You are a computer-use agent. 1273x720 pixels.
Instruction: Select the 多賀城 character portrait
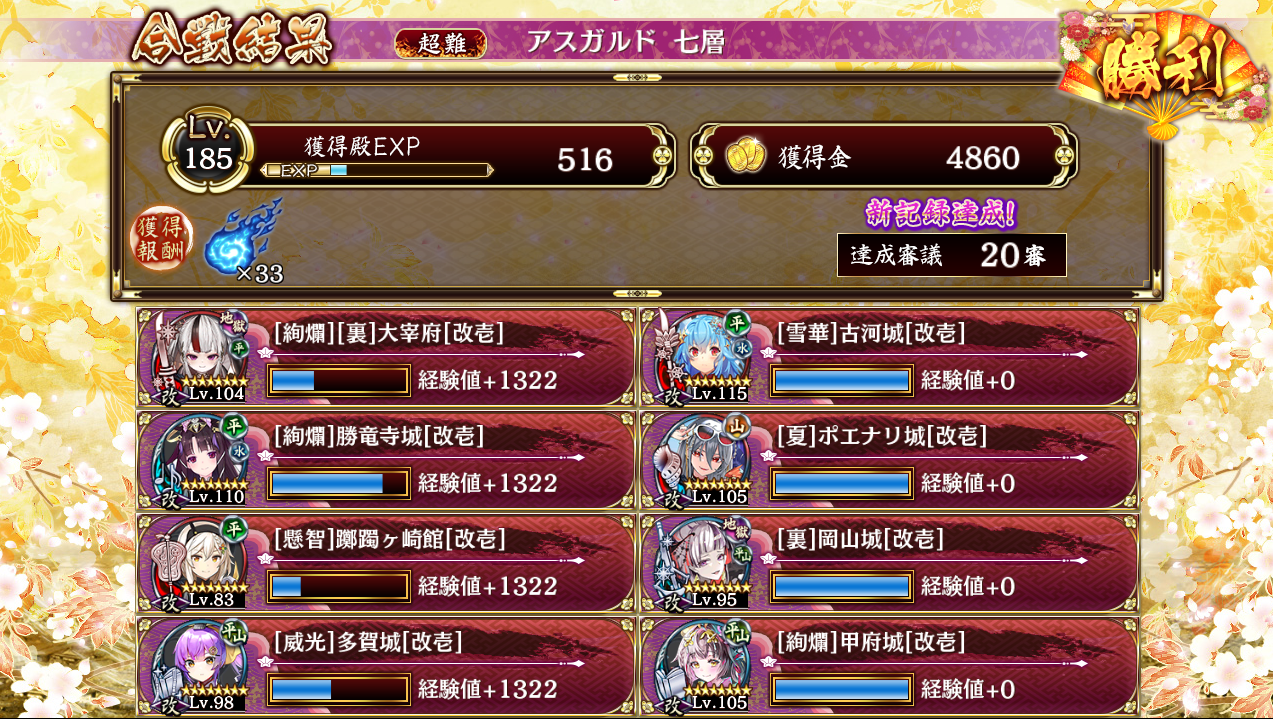[198, 665]
